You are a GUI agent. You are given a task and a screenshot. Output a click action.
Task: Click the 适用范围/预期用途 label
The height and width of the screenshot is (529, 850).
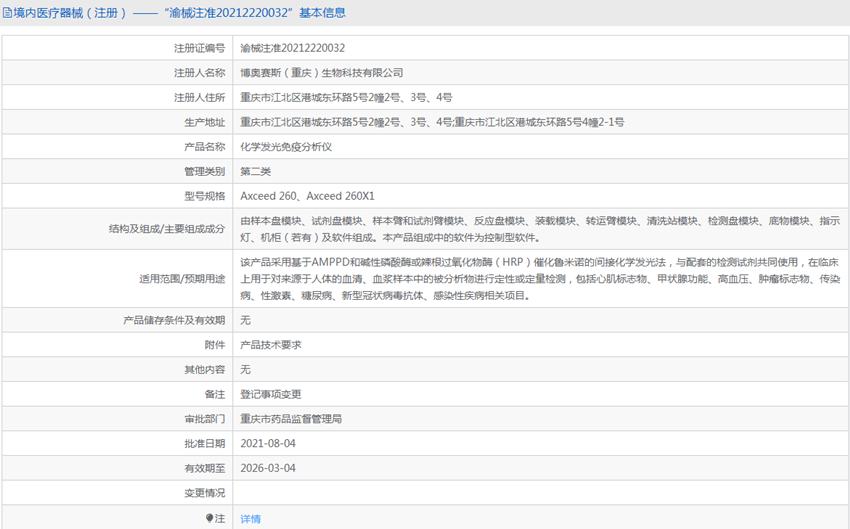tap(182, 279)
